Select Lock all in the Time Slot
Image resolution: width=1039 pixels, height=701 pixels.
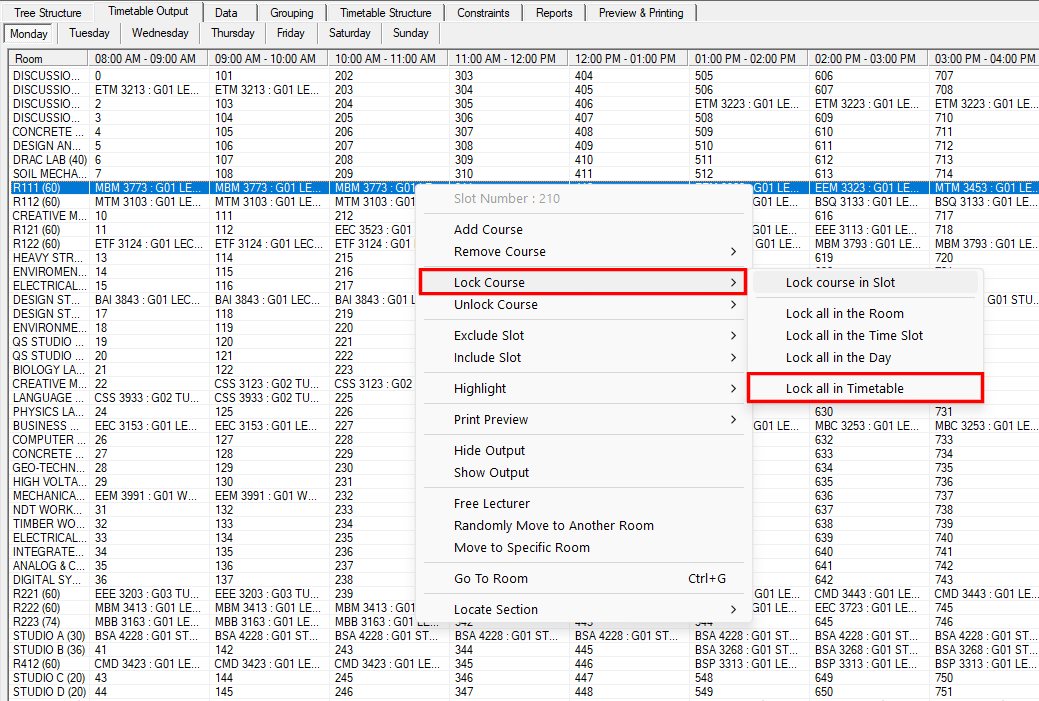coord(865,335)
